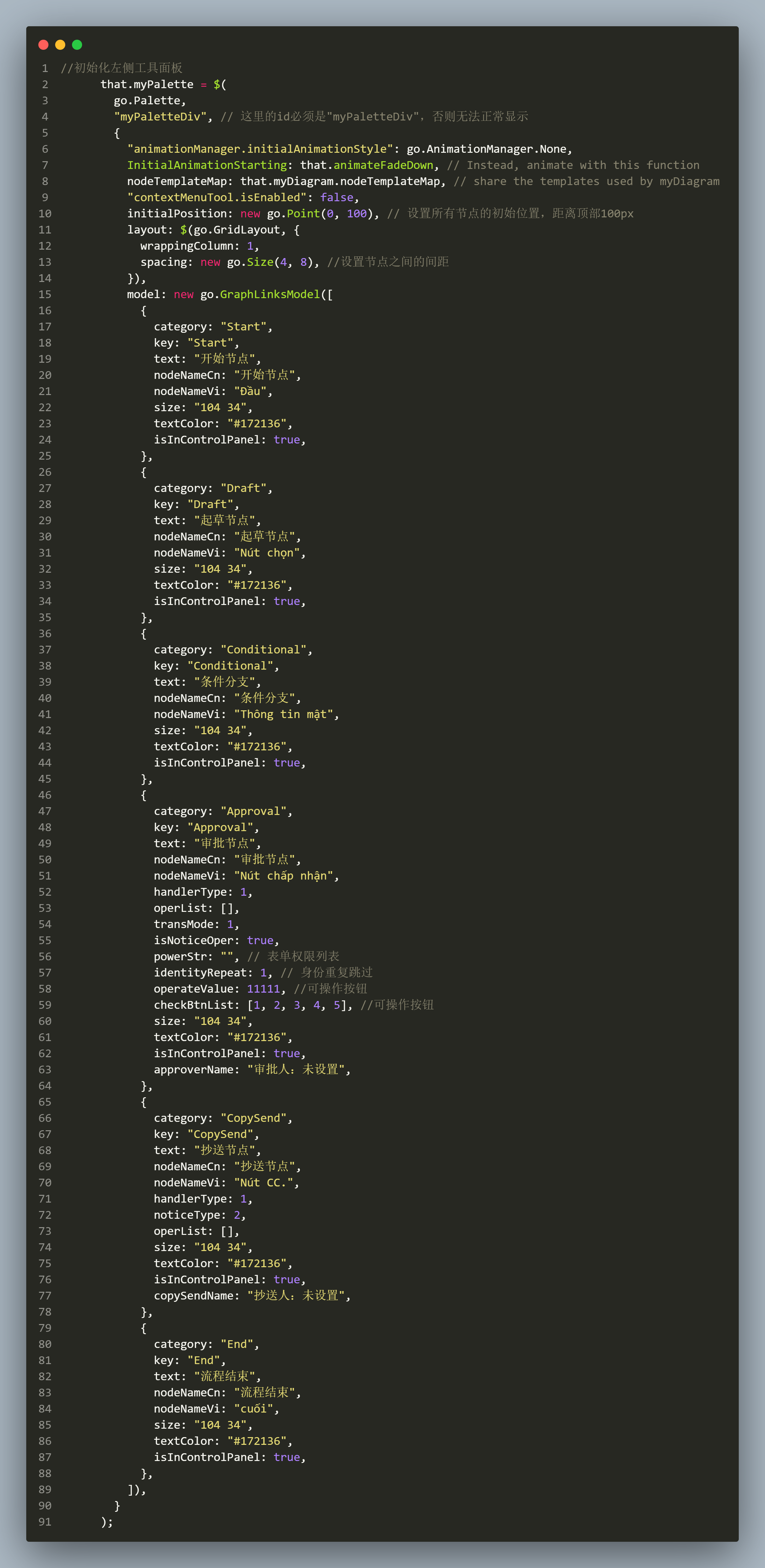
Task: Click the green maximize window dot
Action: (77, 44)
